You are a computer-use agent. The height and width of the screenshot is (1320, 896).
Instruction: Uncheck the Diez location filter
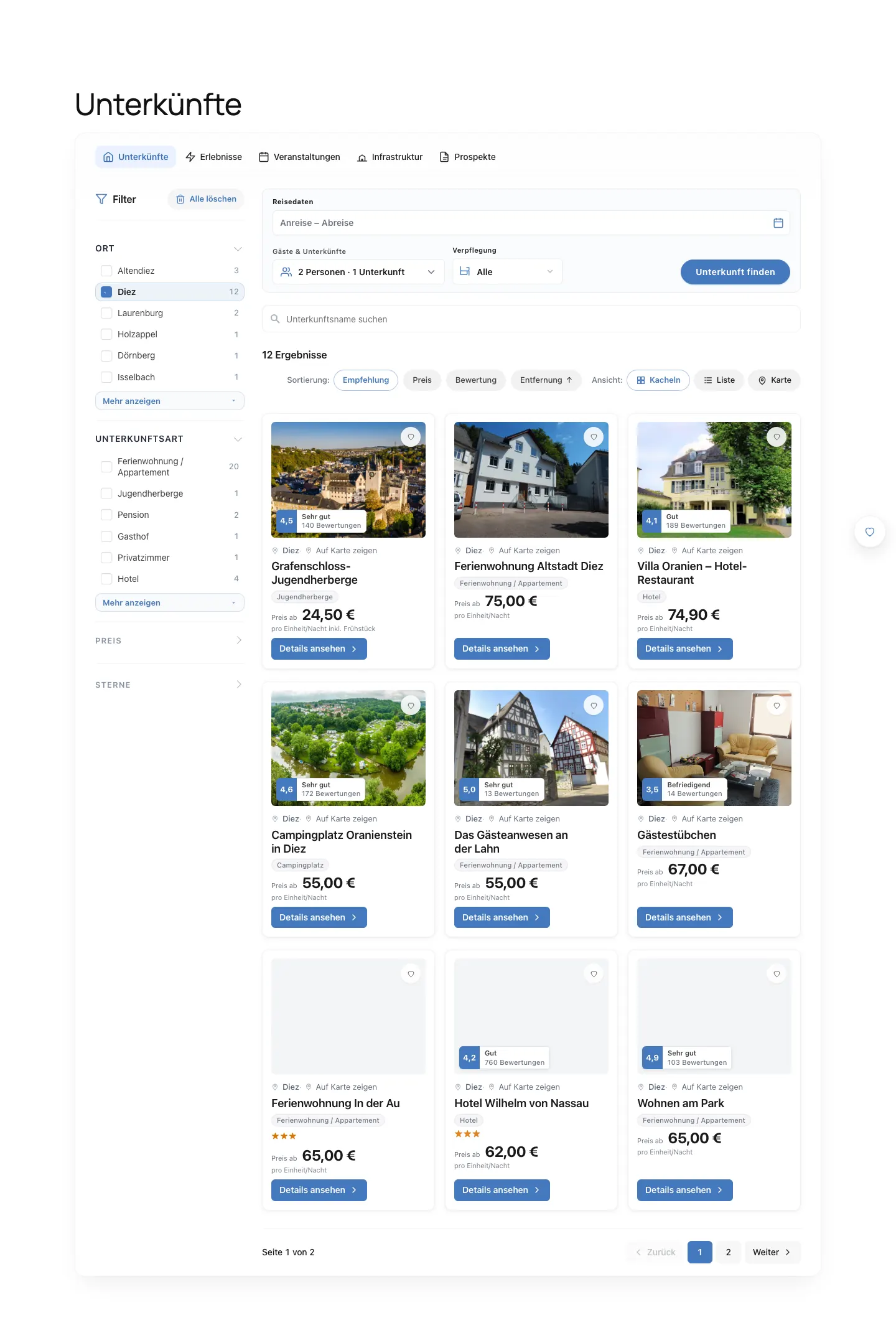[106, 292]
